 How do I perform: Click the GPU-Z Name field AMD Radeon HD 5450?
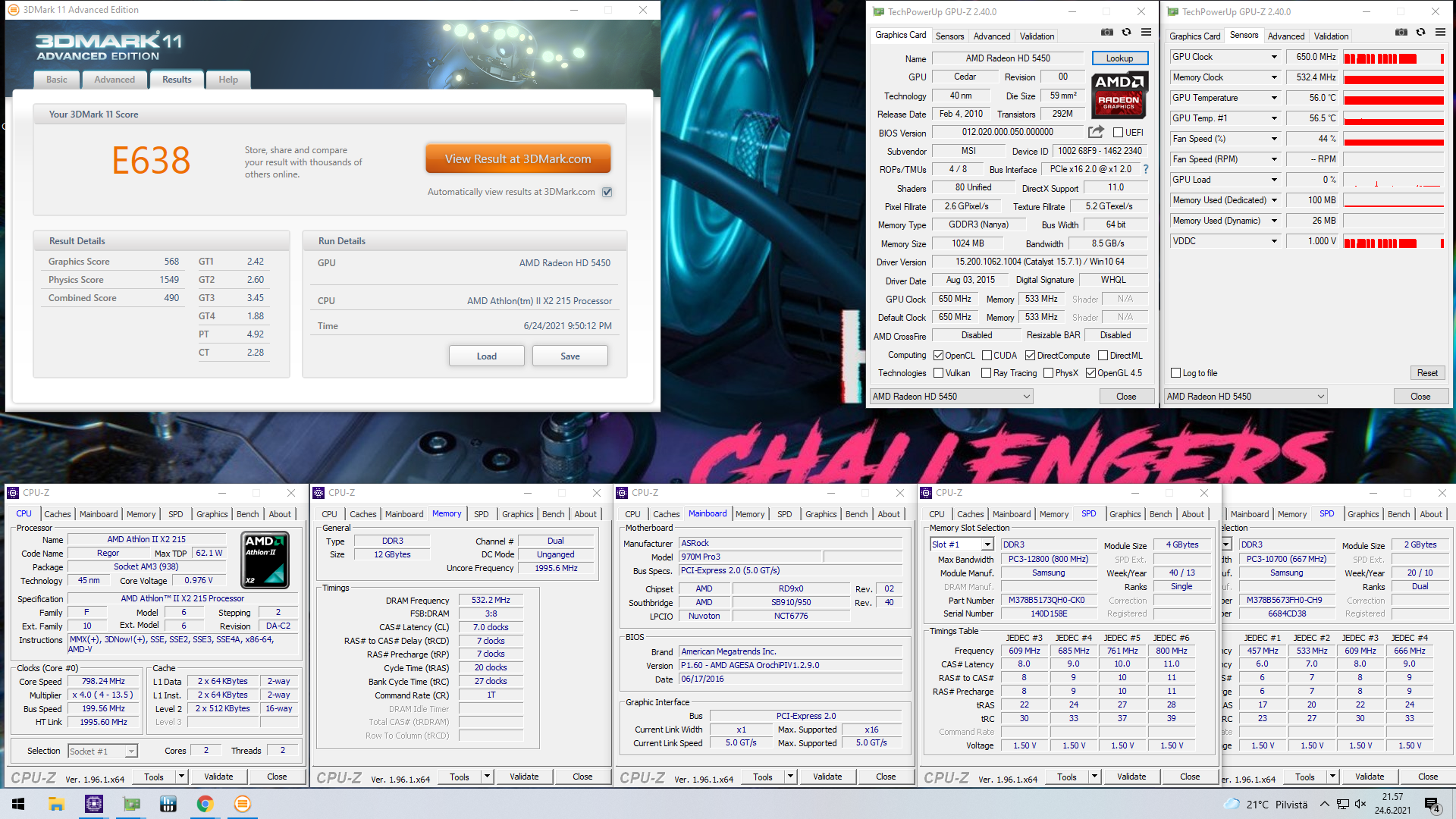[1008, 58]
